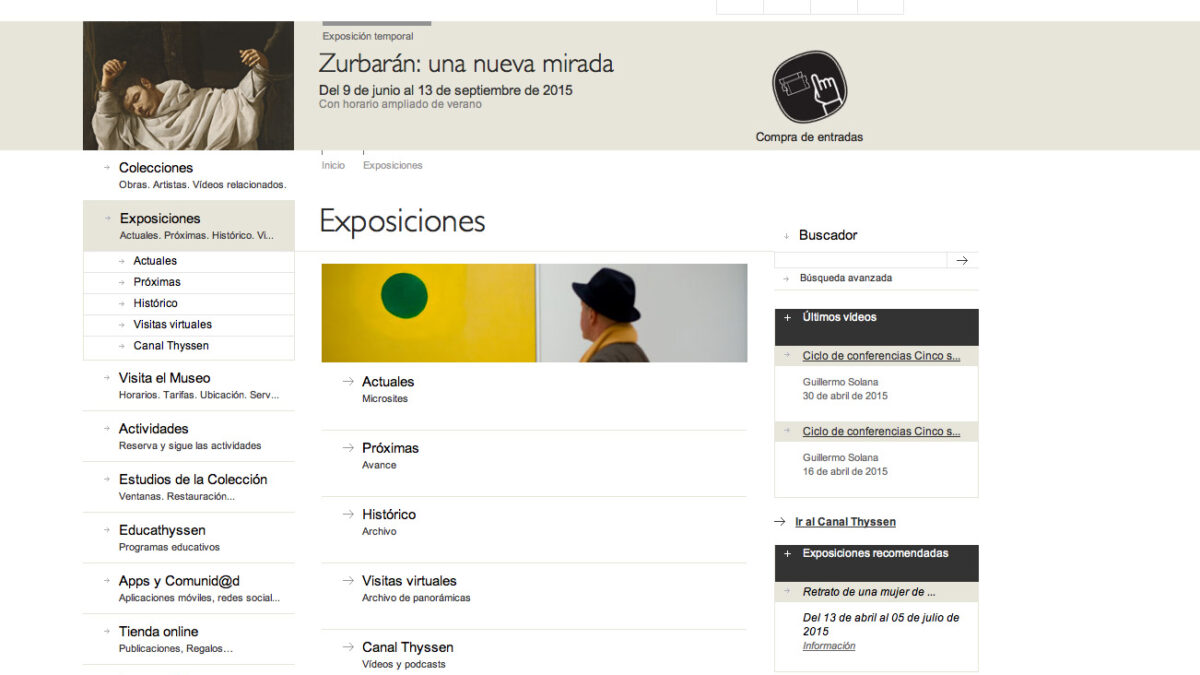Screen dimensions: 1200x675
Task: Open Retrato de una mujer de... exhibition
Action: point(869,592)
